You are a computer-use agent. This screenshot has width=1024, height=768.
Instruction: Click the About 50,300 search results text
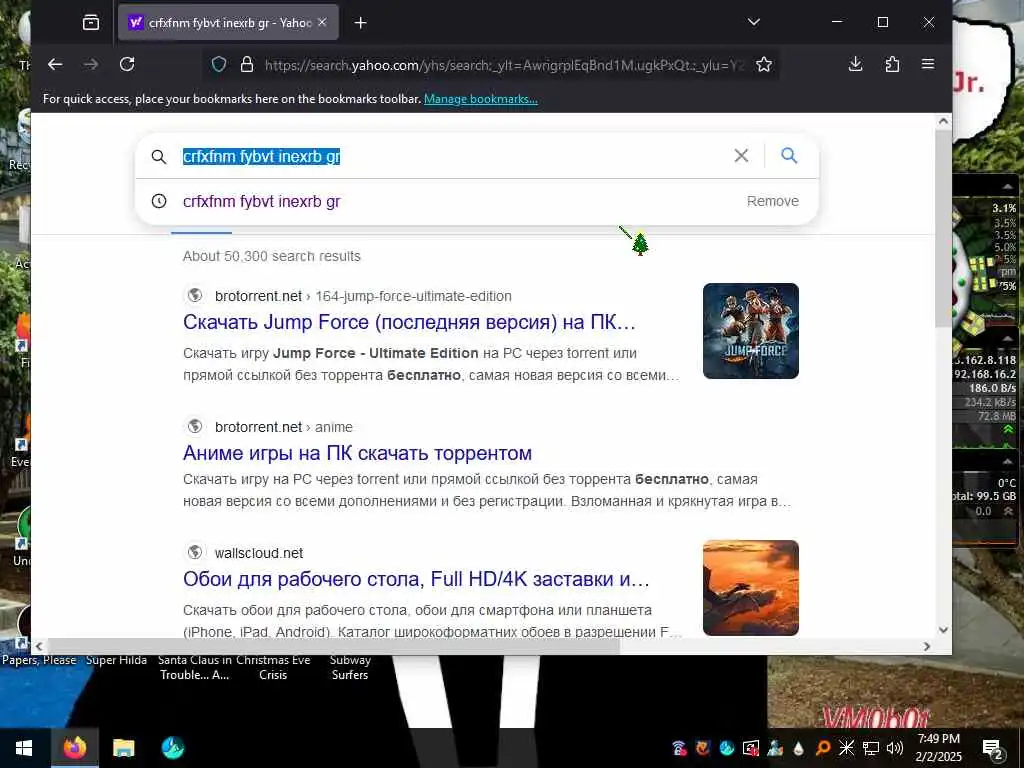tap(272, 256)
